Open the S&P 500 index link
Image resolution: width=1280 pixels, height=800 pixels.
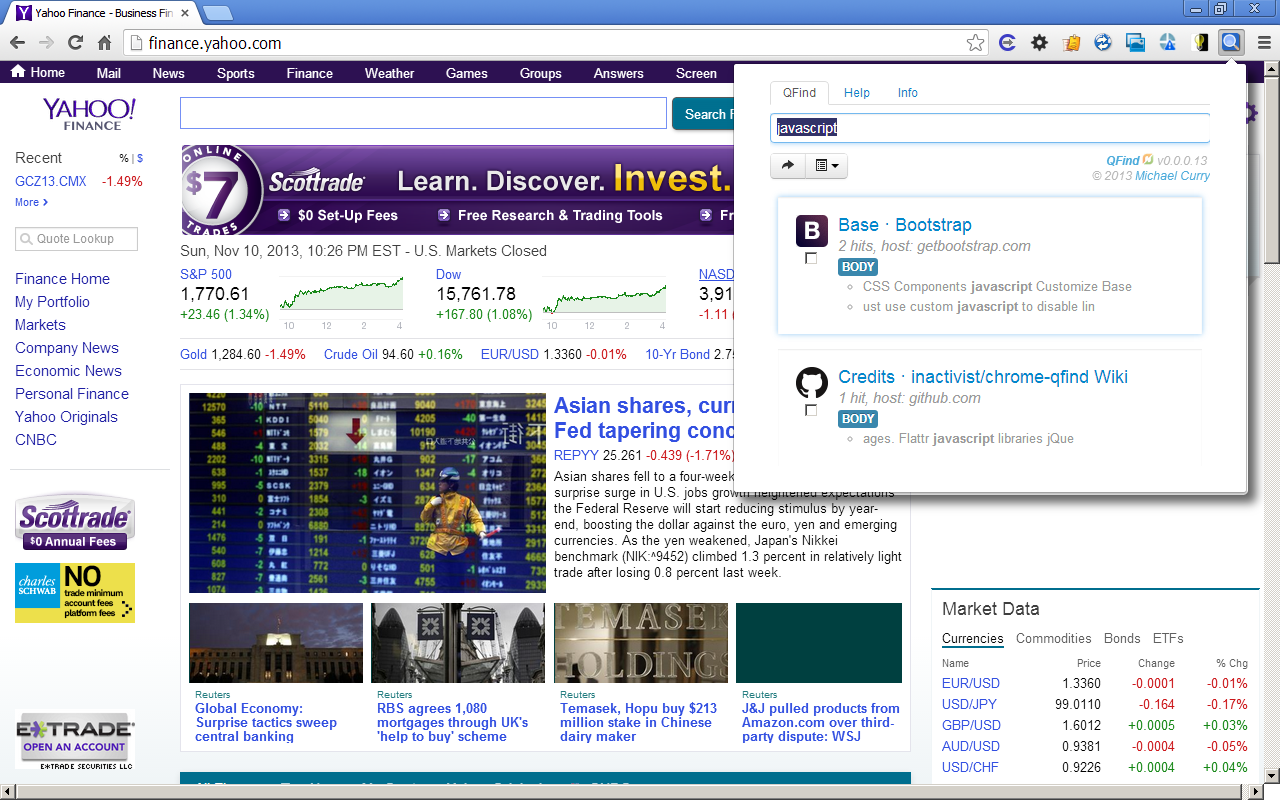click(206, 274)
